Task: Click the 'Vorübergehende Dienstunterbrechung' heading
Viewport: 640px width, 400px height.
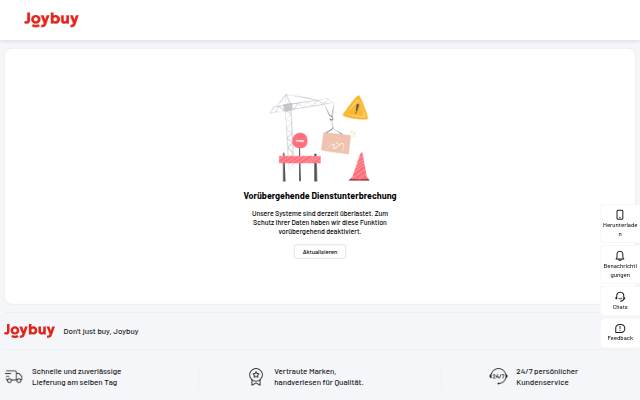Action: click(320, 196)
